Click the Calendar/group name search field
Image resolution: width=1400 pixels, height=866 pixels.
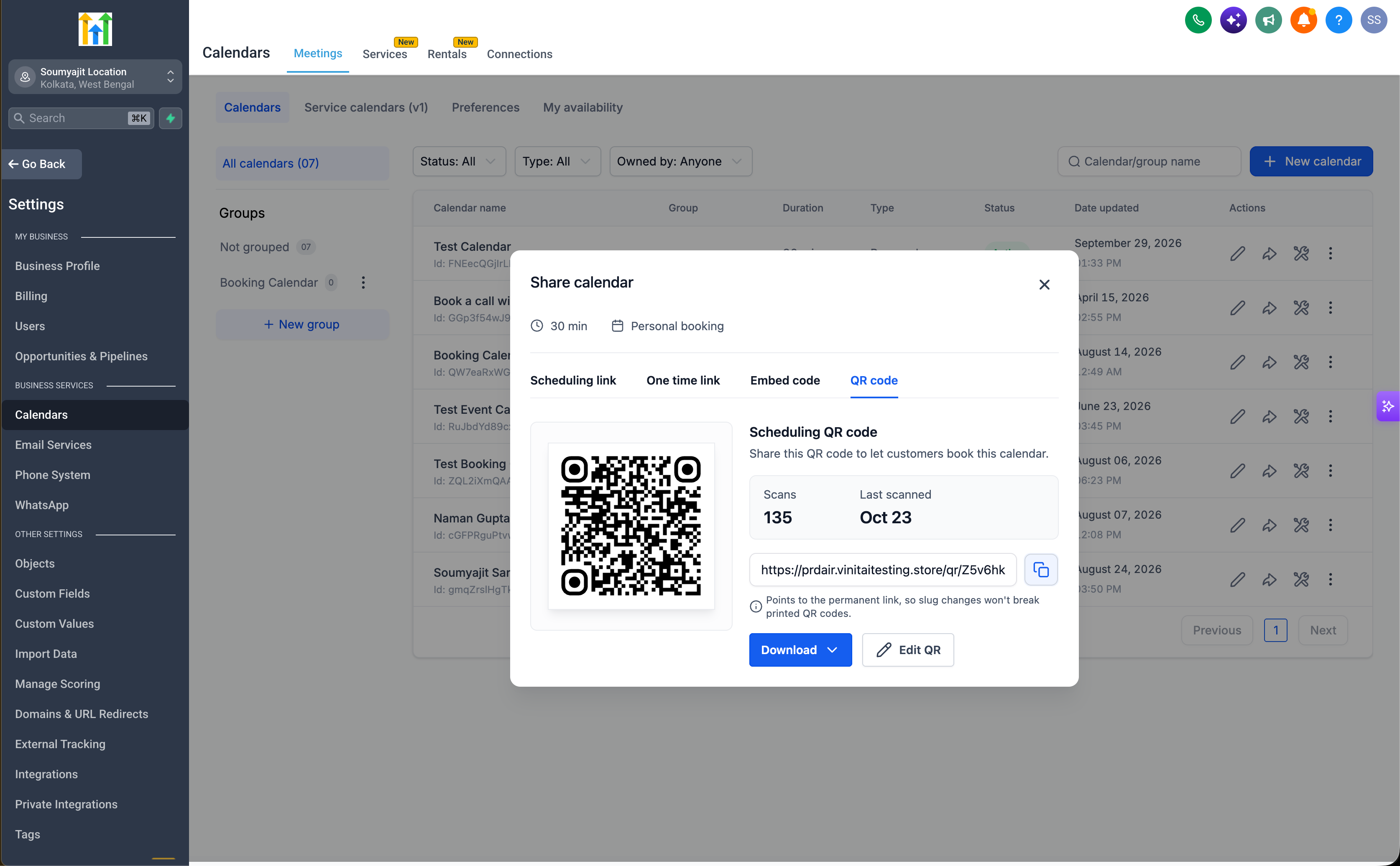point(1148,161)
